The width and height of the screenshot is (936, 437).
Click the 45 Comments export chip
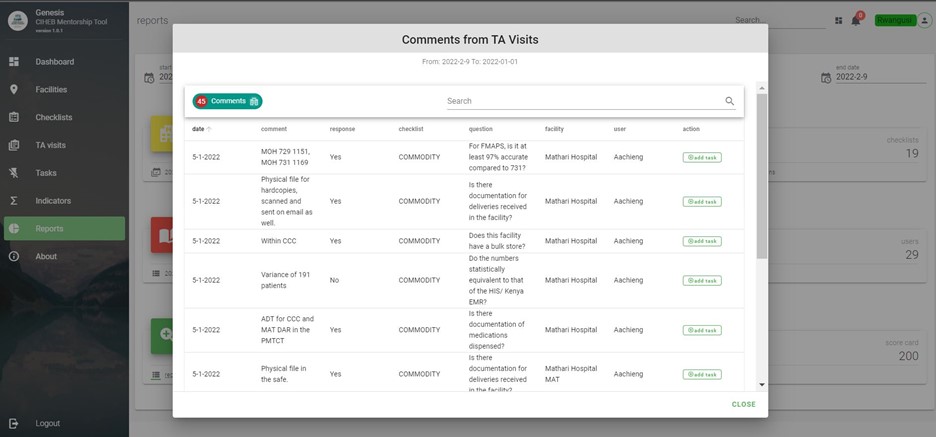click(227, 101)
